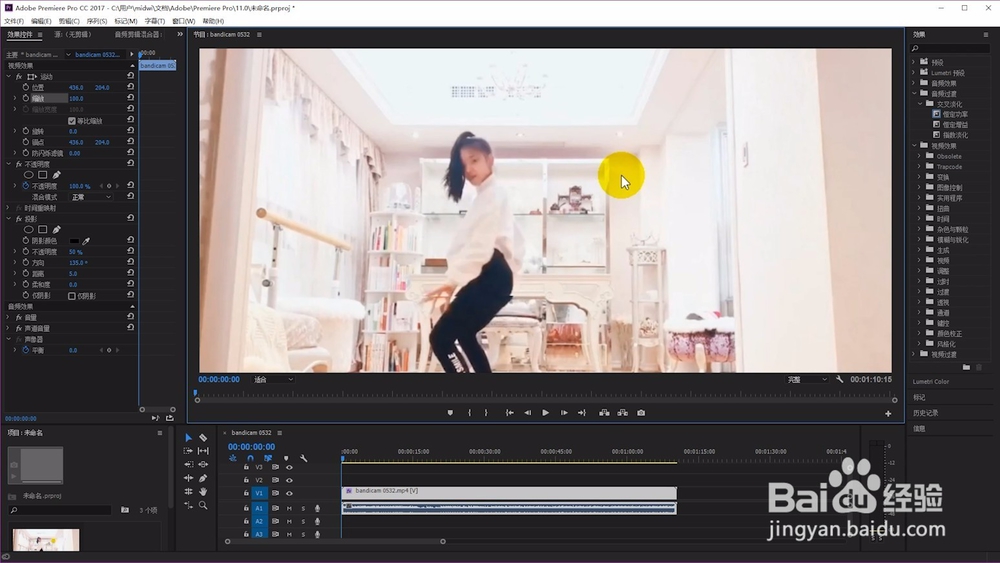1000x563 pixels.
Task: Click the Effects search field
Action: tap(950, 48)
